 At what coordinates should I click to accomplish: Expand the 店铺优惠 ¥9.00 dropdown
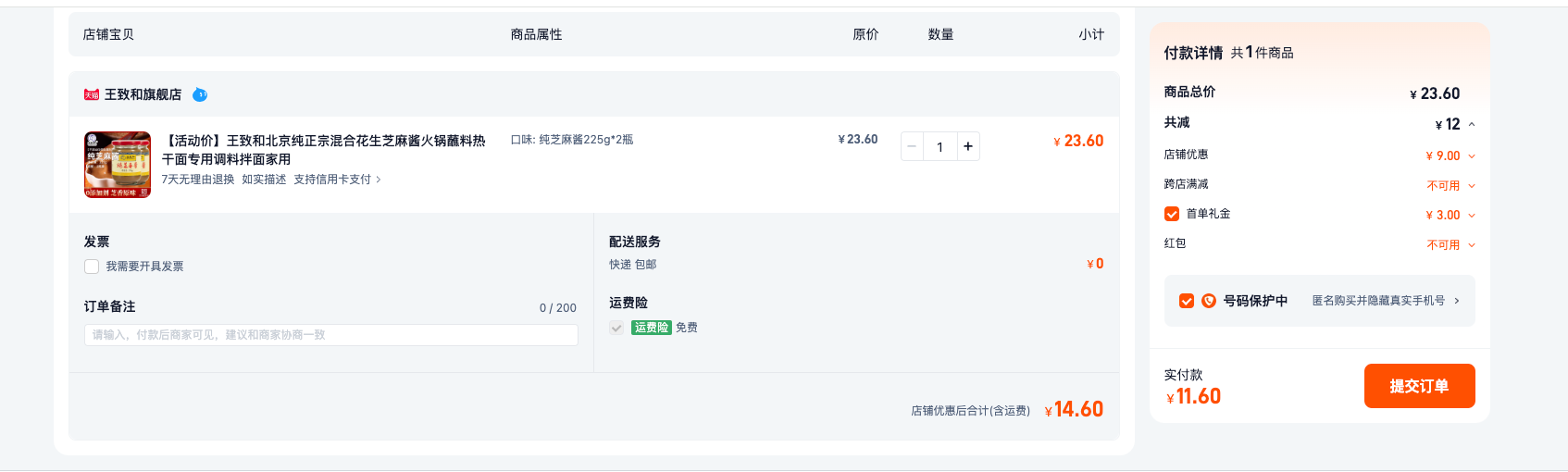(1472, 156)
